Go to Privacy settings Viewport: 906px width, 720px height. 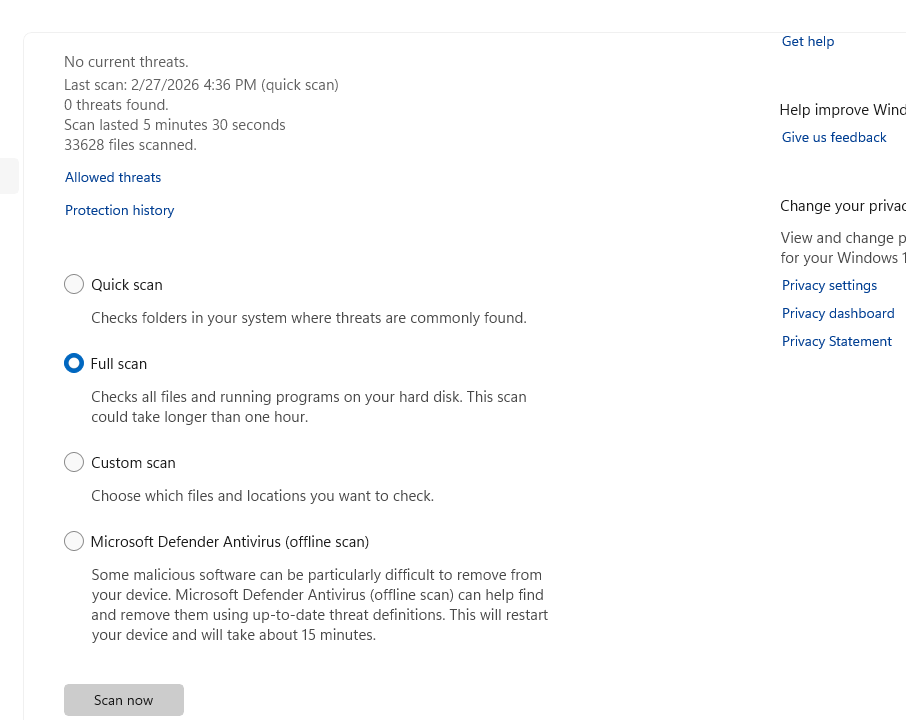point(829,285)
